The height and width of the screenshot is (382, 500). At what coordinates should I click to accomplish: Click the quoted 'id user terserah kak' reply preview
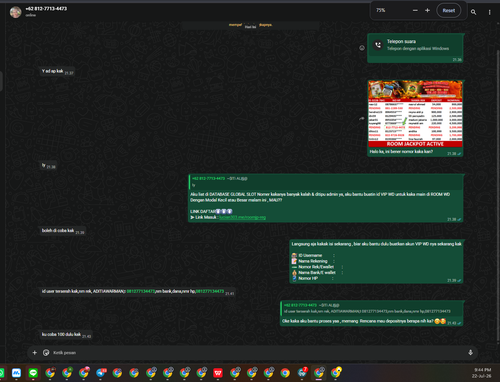click(x=372, y=308)
